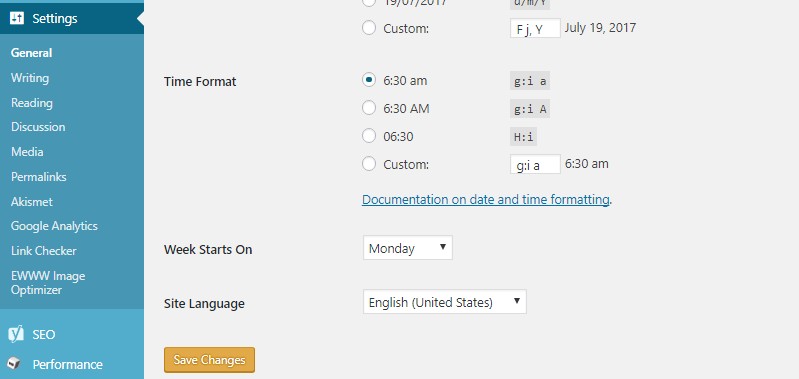Screen dimensions: 799x379
Task: Click the 'July 19, 2017' preview text
Action: 600,28
